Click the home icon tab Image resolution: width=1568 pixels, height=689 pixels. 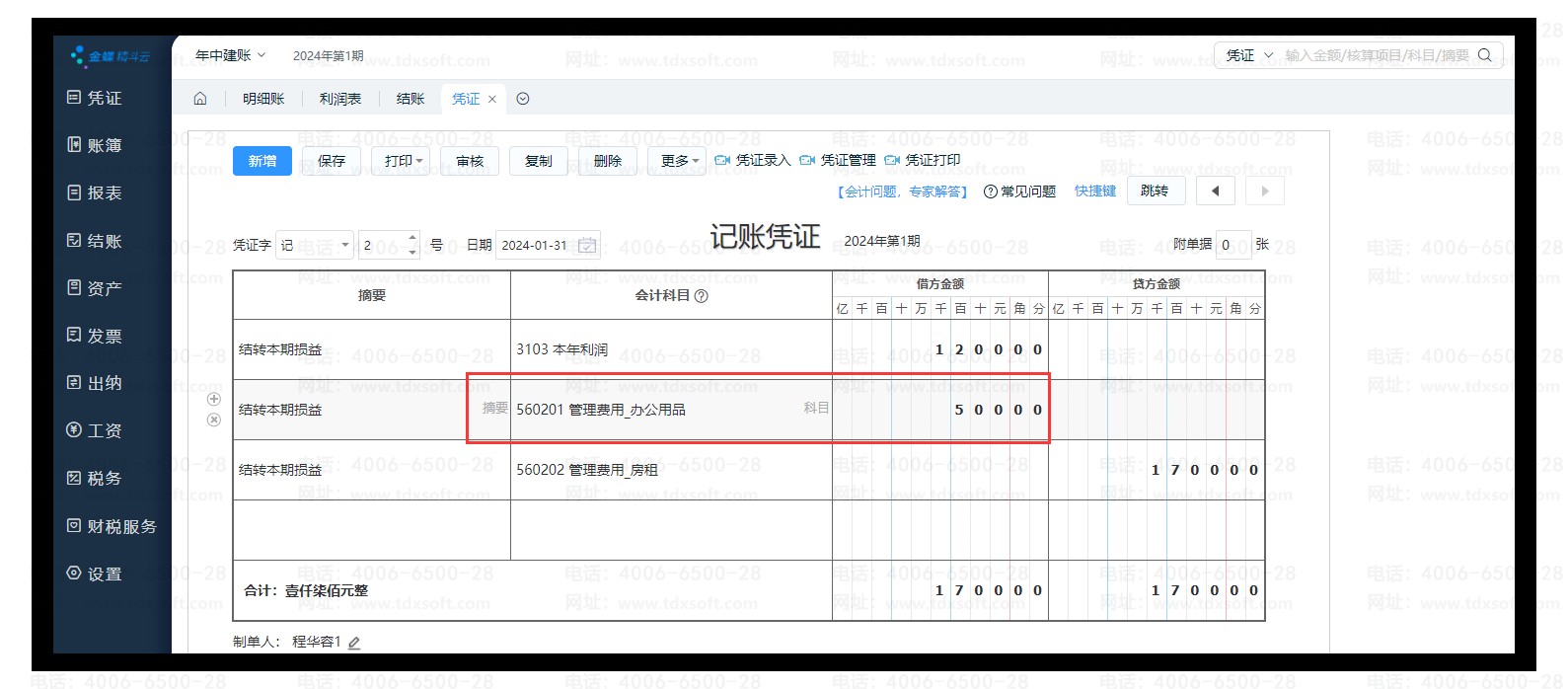(x=200, y=99)
